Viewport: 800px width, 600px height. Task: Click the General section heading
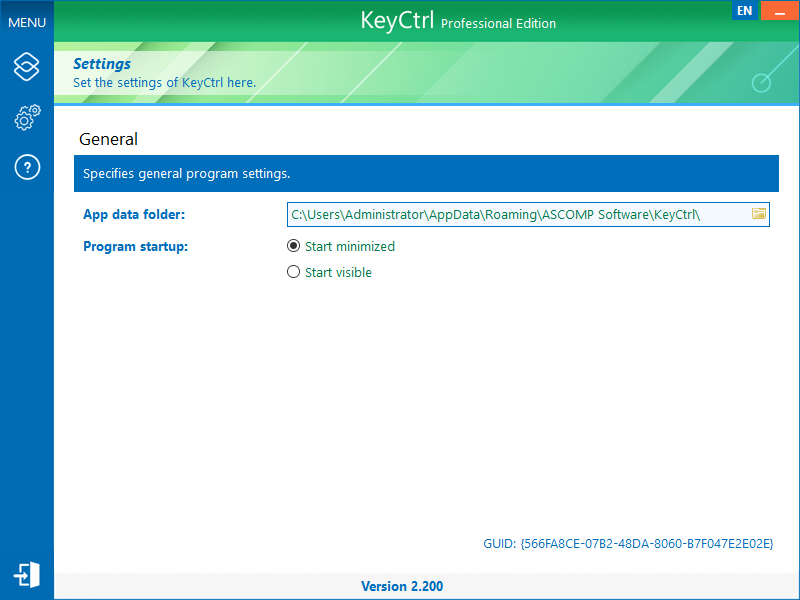(108, 139)
